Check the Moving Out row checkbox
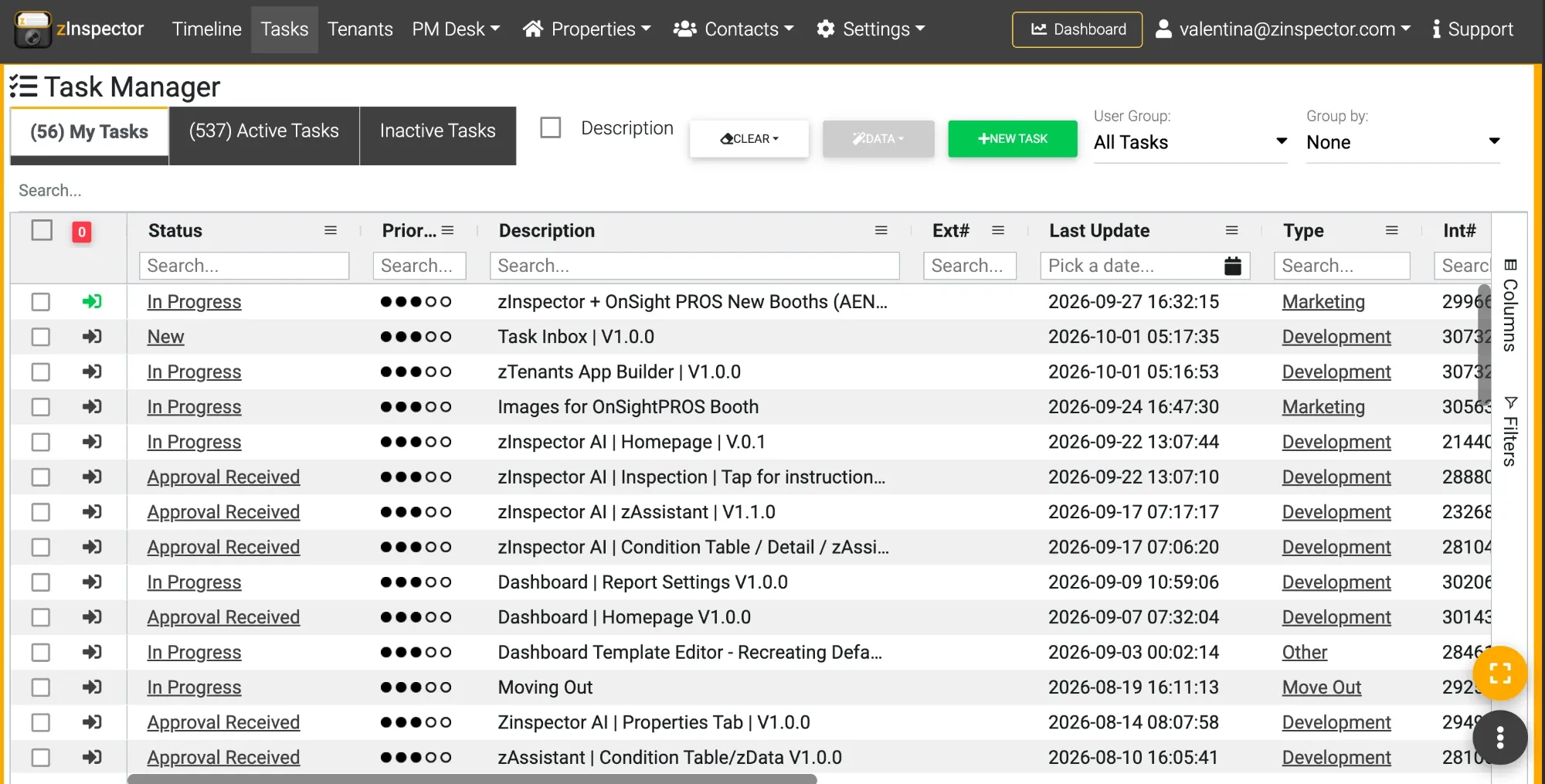Viewport: 1545px width, 784px height. (x=41, y=687)
